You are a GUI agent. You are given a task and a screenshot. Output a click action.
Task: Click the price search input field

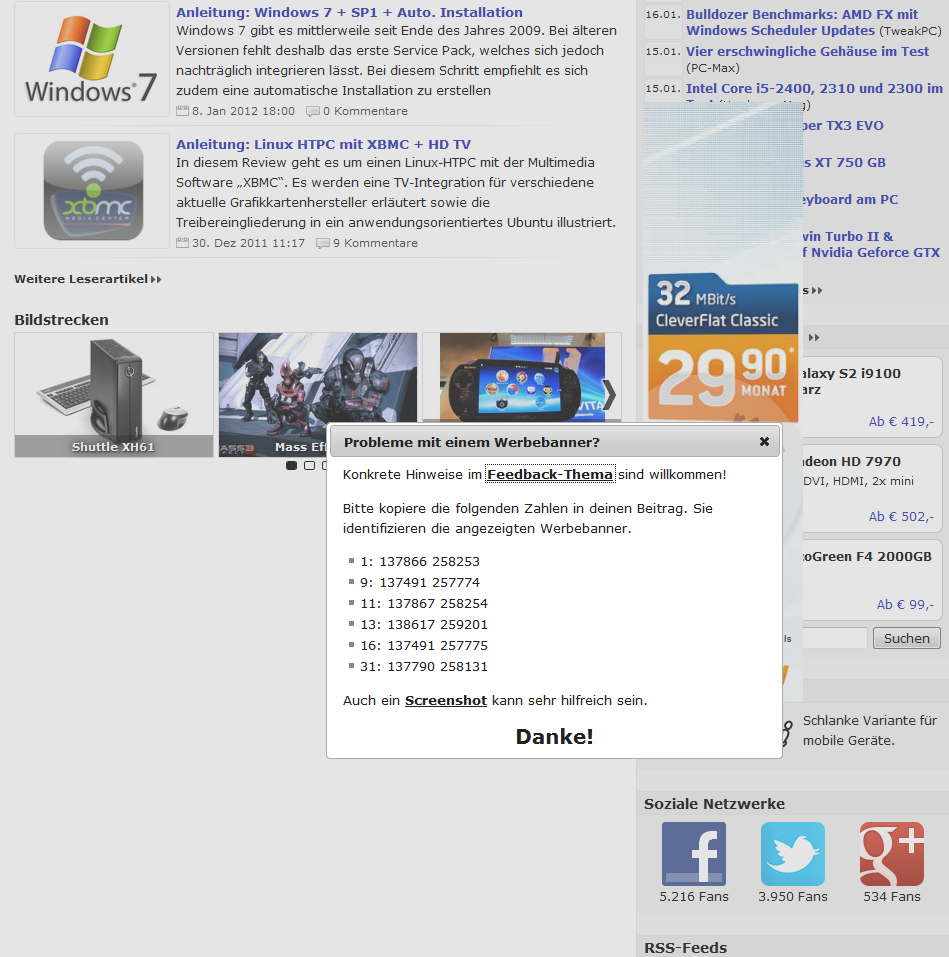[834, 638]
